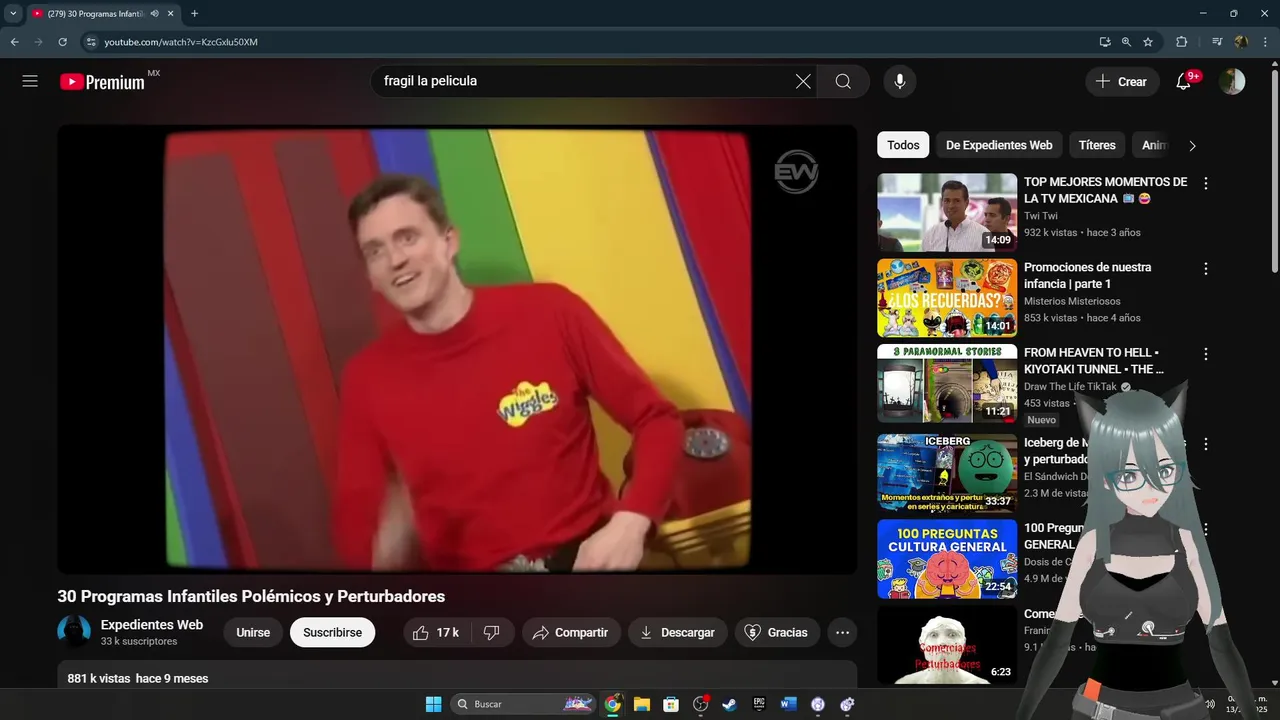This screenshot has height=720, width=1280.
Task: Open the Expedientes Web channel avatar
Action: (74, 632)
